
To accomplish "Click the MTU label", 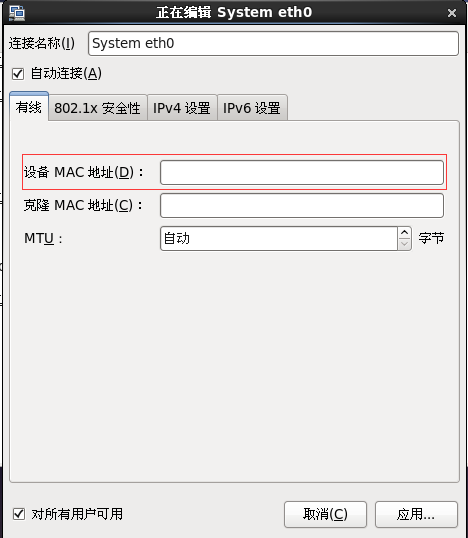I will pyautogui.click(x=43, y=238).
